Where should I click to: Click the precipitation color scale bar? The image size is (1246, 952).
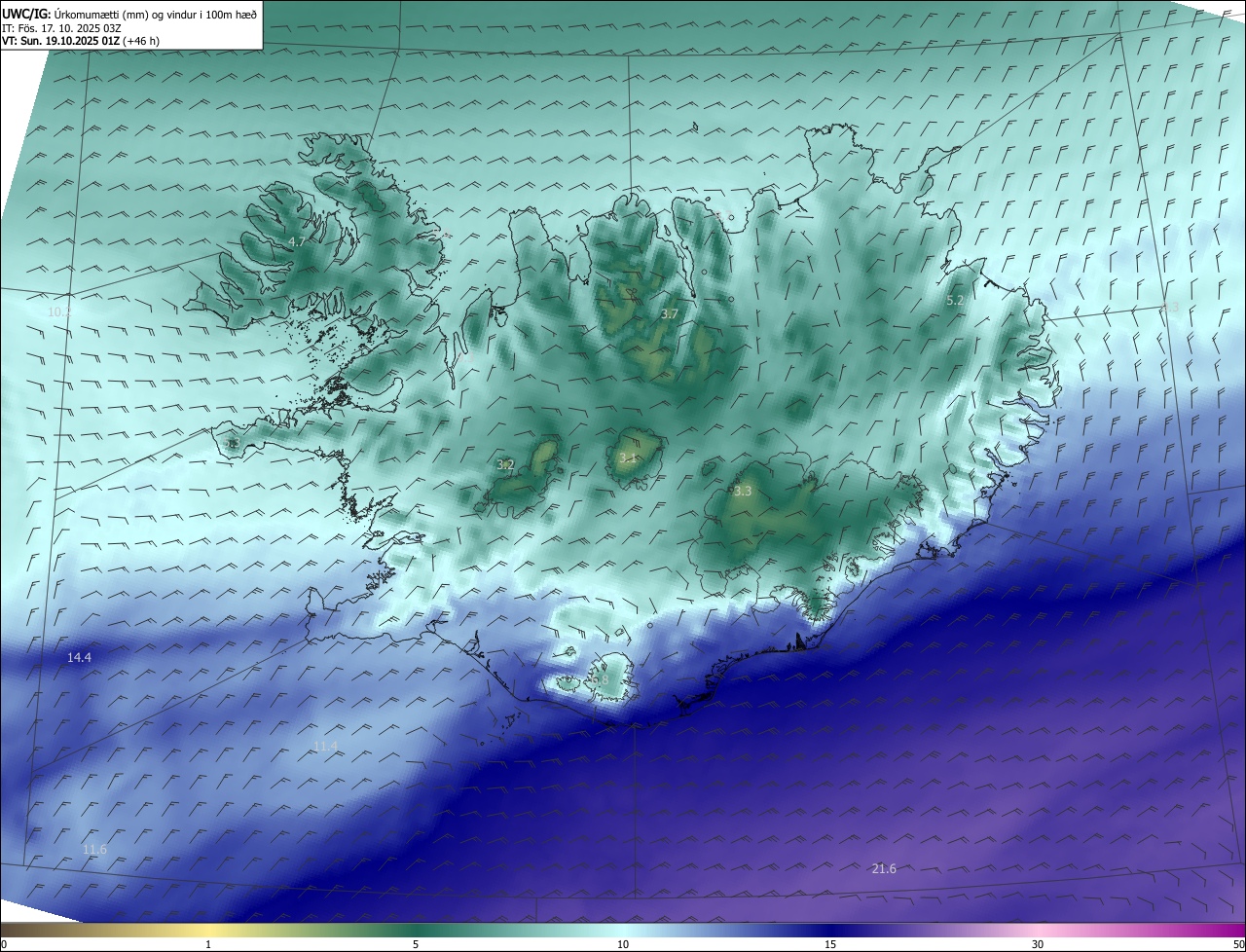[623, 931]
